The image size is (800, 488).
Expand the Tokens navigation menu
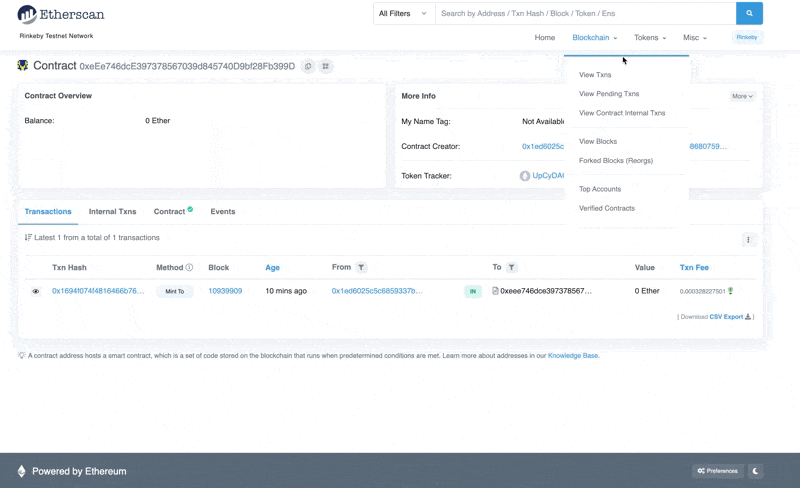[650, 38]
